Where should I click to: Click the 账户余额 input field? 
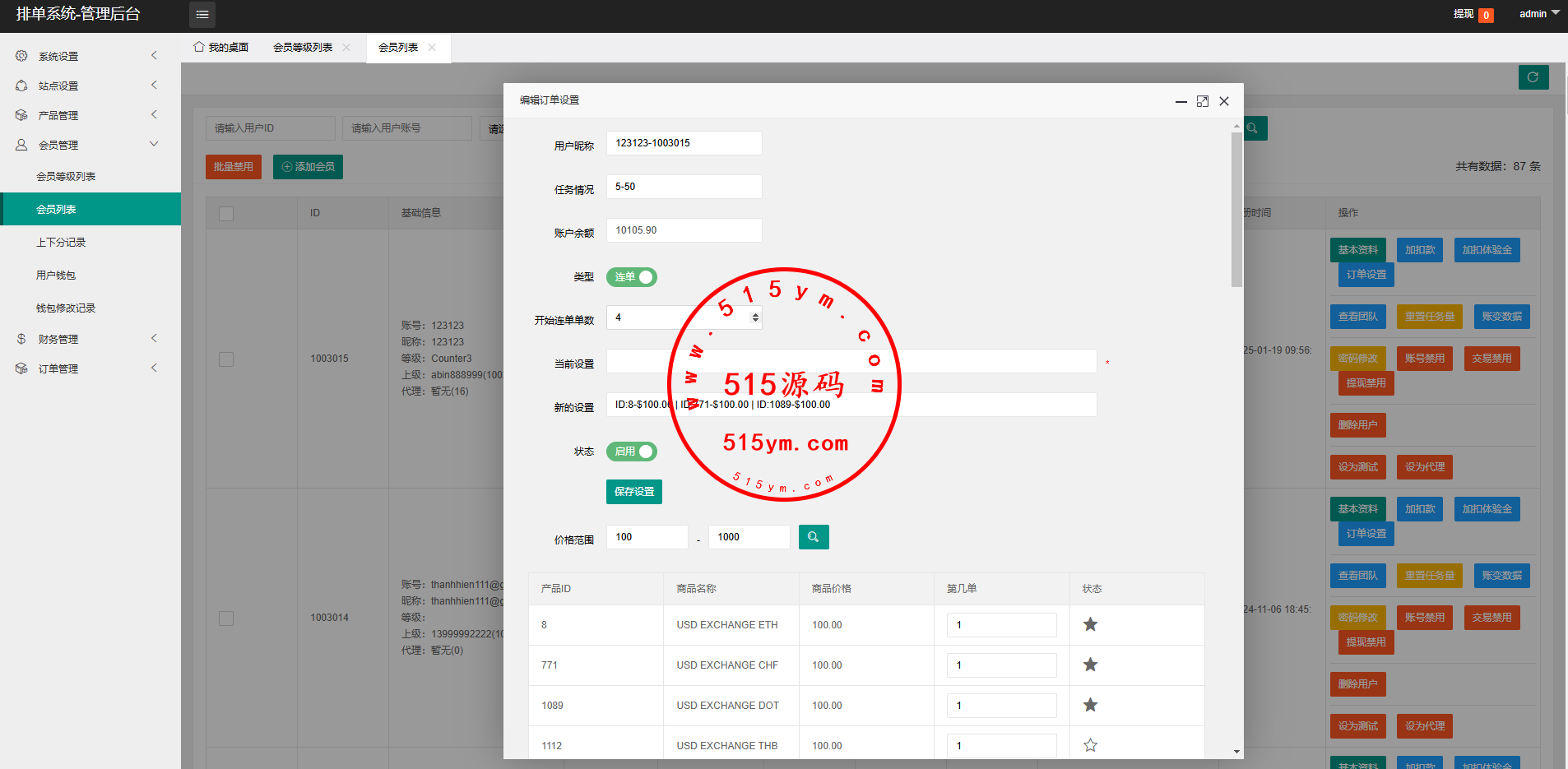coord(683,230)
